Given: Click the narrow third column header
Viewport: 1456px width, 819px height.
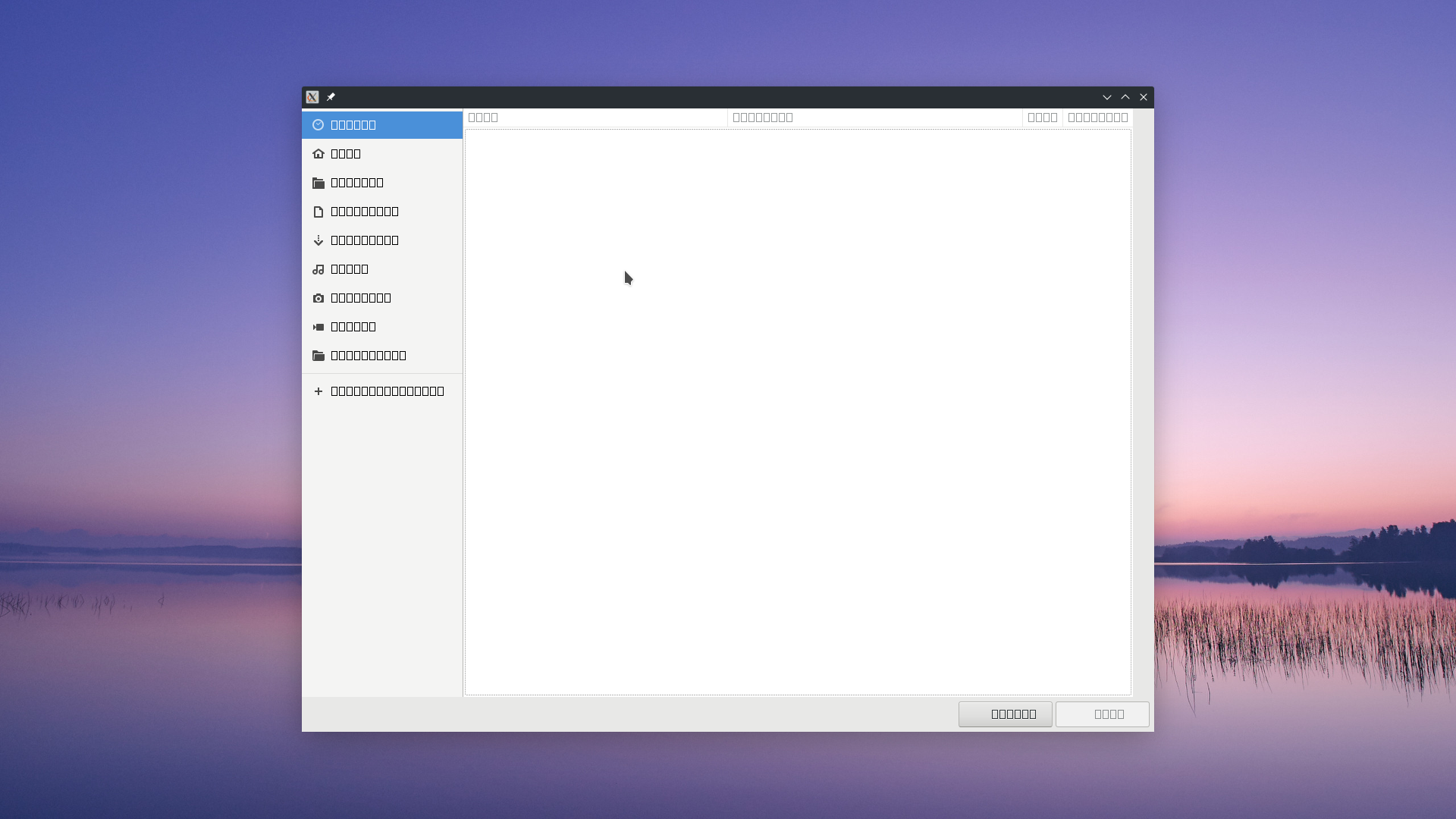Looking at the screenshot, I should [1043, 117].
